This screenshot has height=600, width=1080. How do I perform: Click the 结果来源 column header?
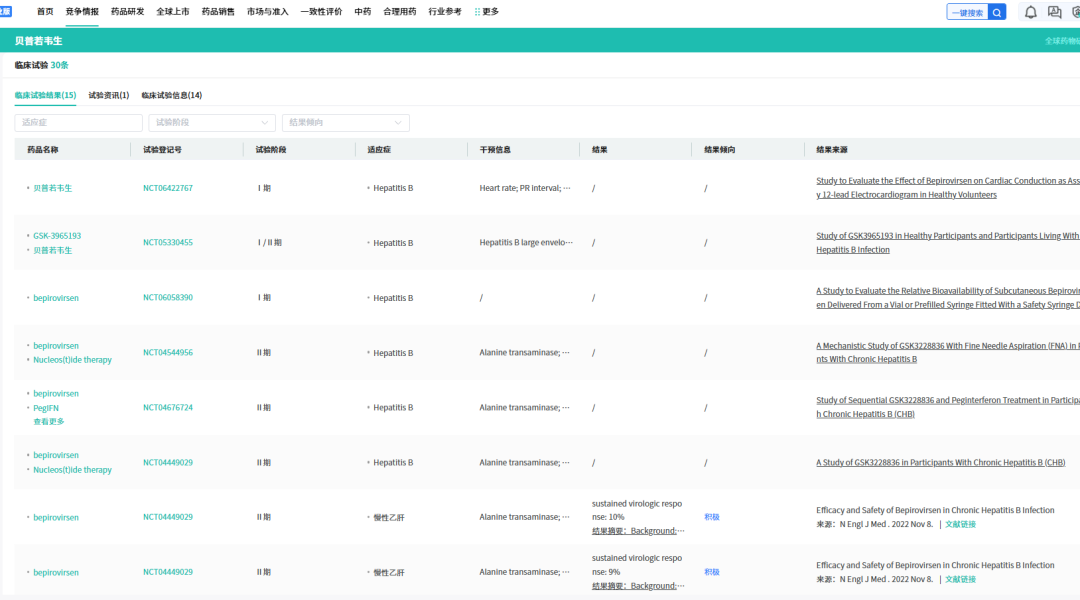tap(832, 149)
